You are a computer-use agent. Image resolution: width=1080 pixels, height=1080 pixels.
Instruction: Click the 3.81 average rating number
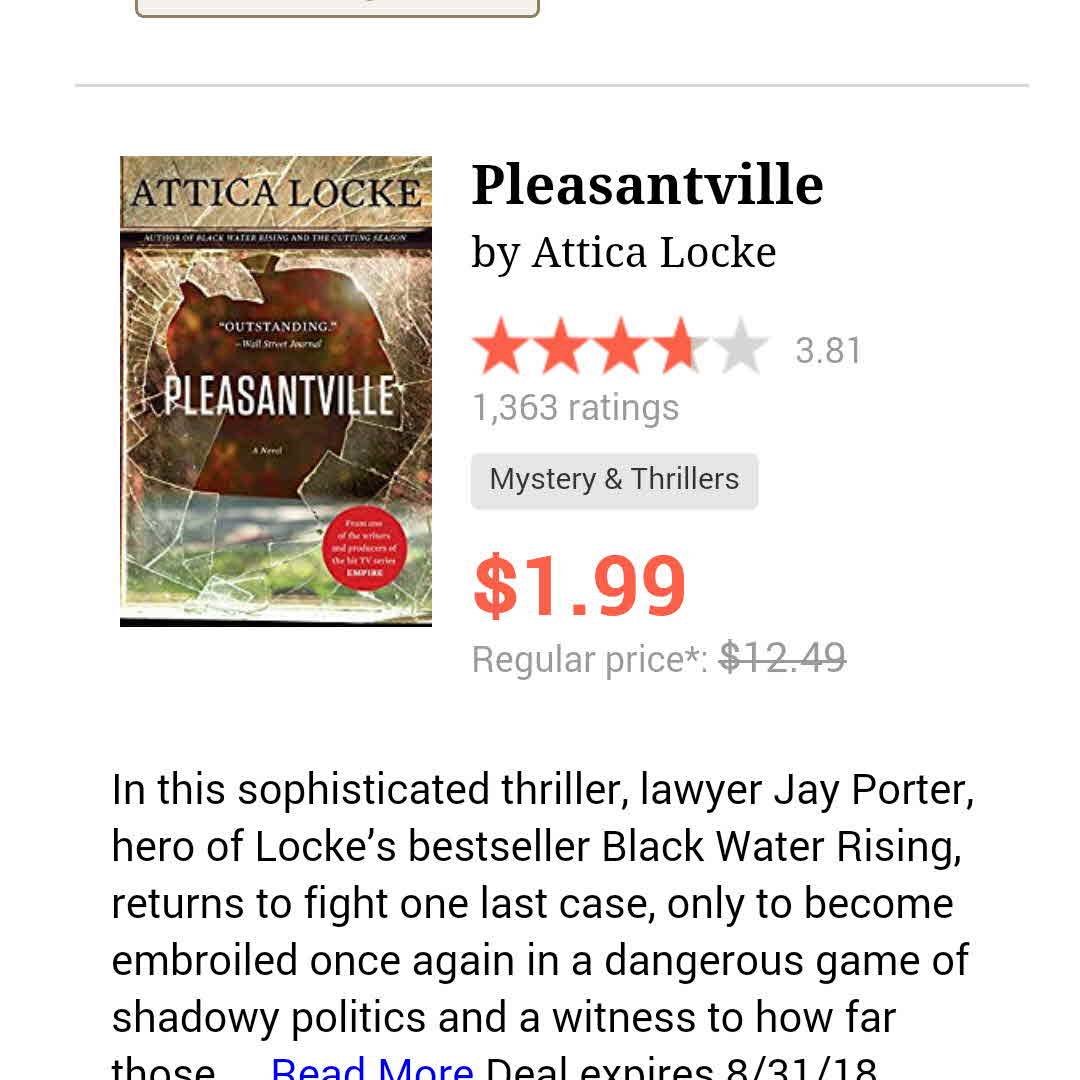pyautogui.click(x=828, y=351)
